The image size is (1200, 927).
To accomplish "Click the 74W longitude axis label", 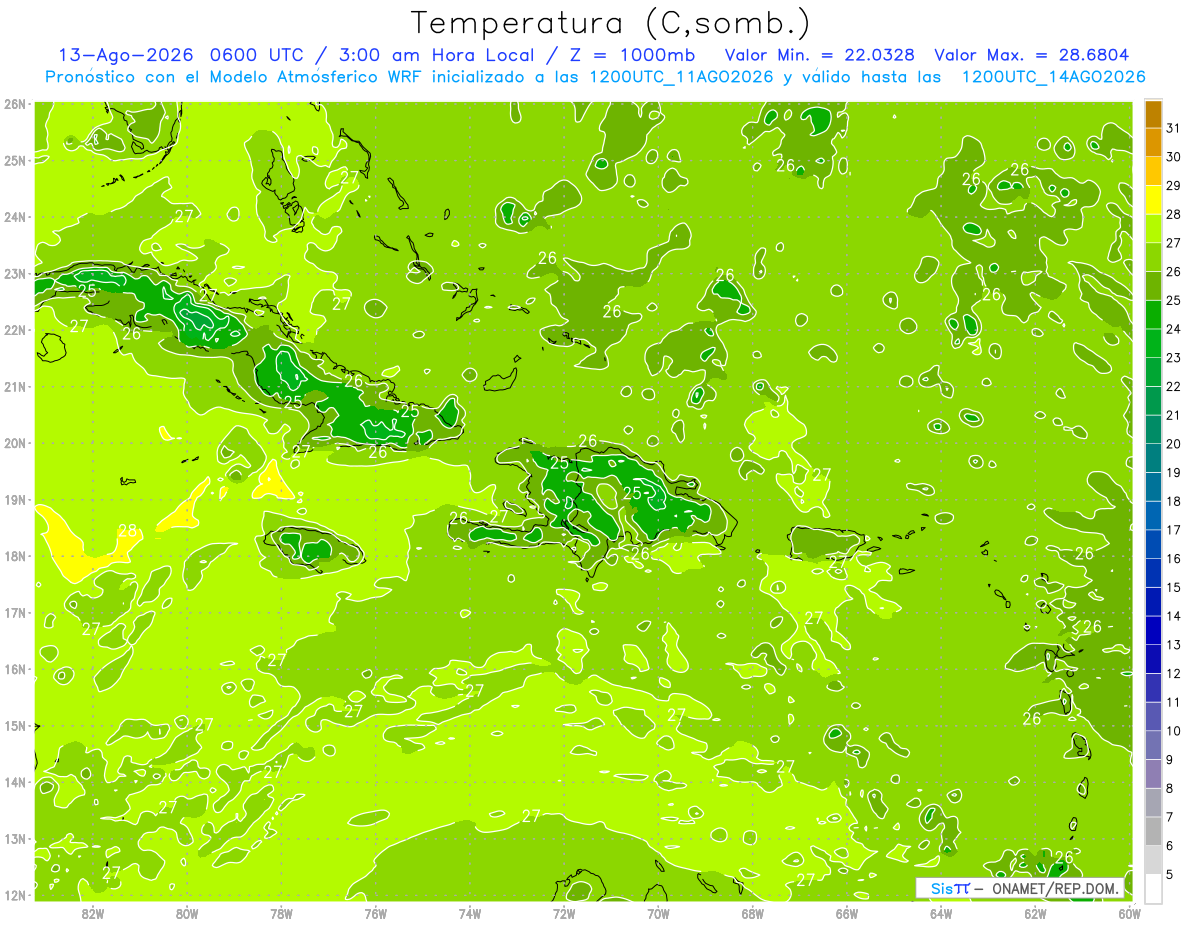I will tap(470, 912).
